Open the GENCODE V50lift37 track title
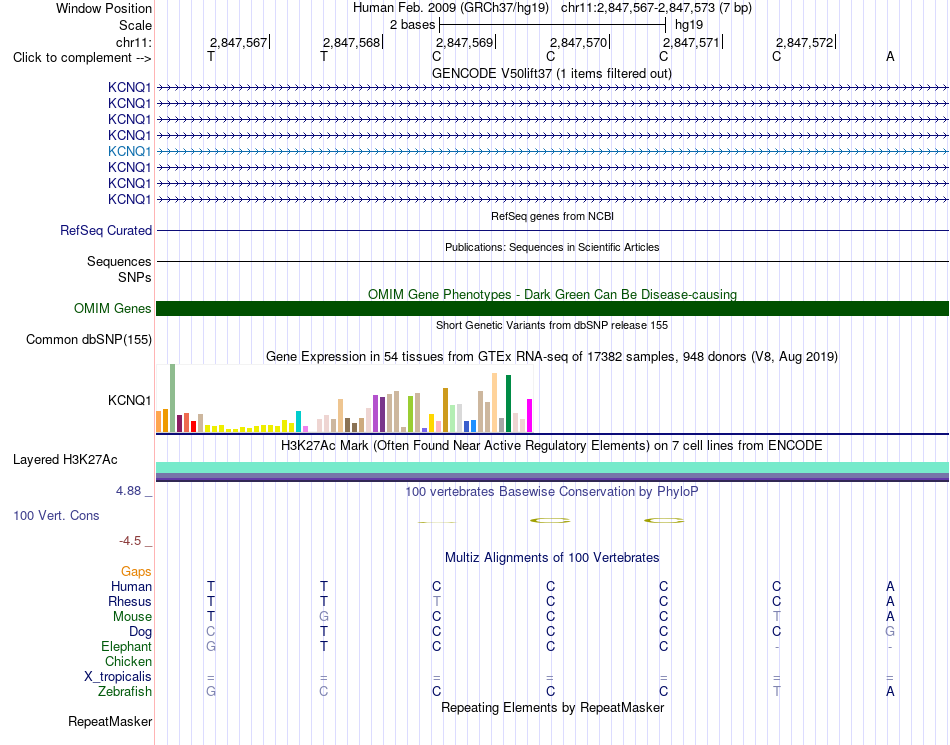Viewport: 950px width, 745px height. pyautogui.click(x=551, y=73)
